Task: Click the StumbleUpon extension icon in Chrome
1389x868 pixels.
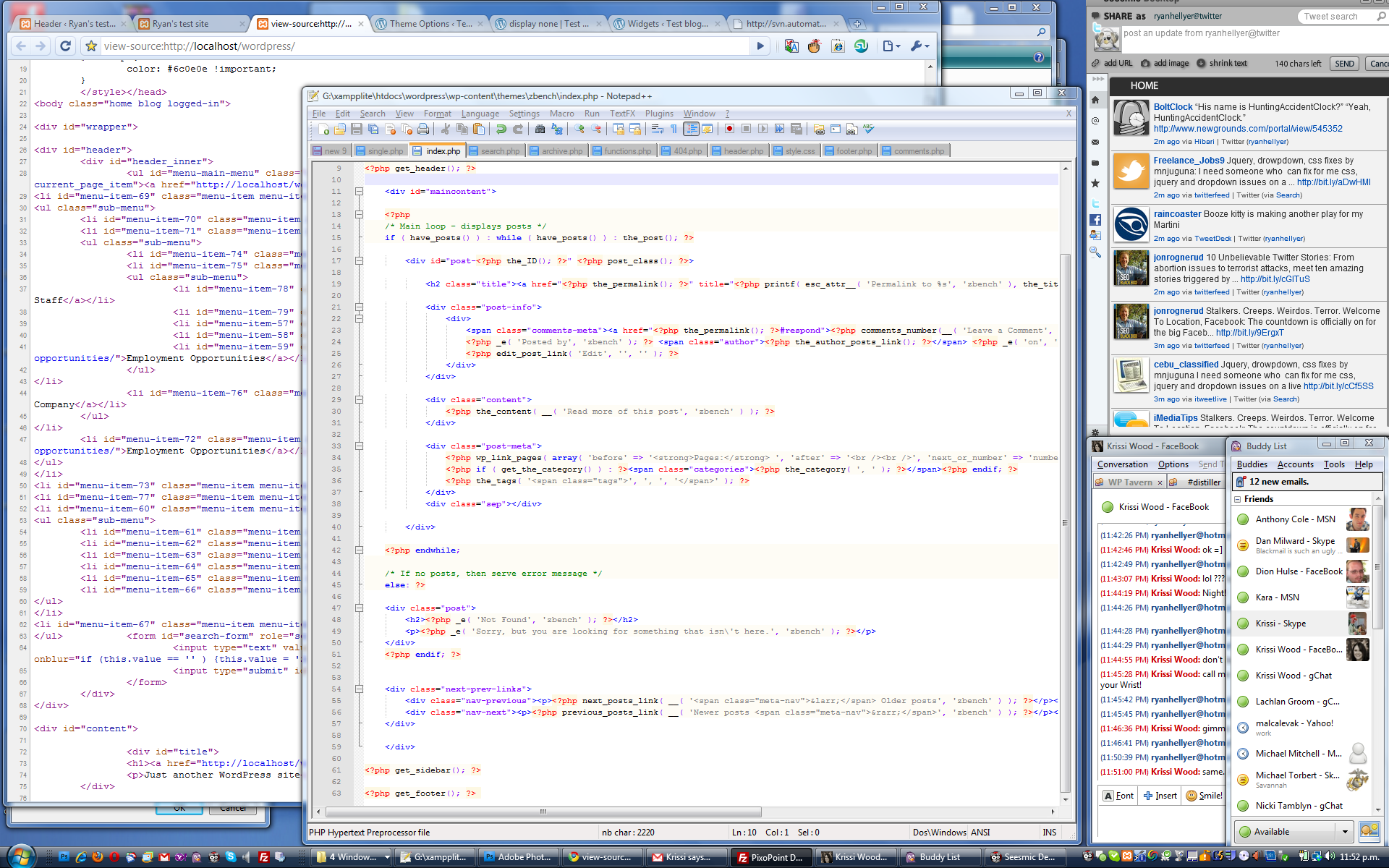Action: [x=861, y=46]
